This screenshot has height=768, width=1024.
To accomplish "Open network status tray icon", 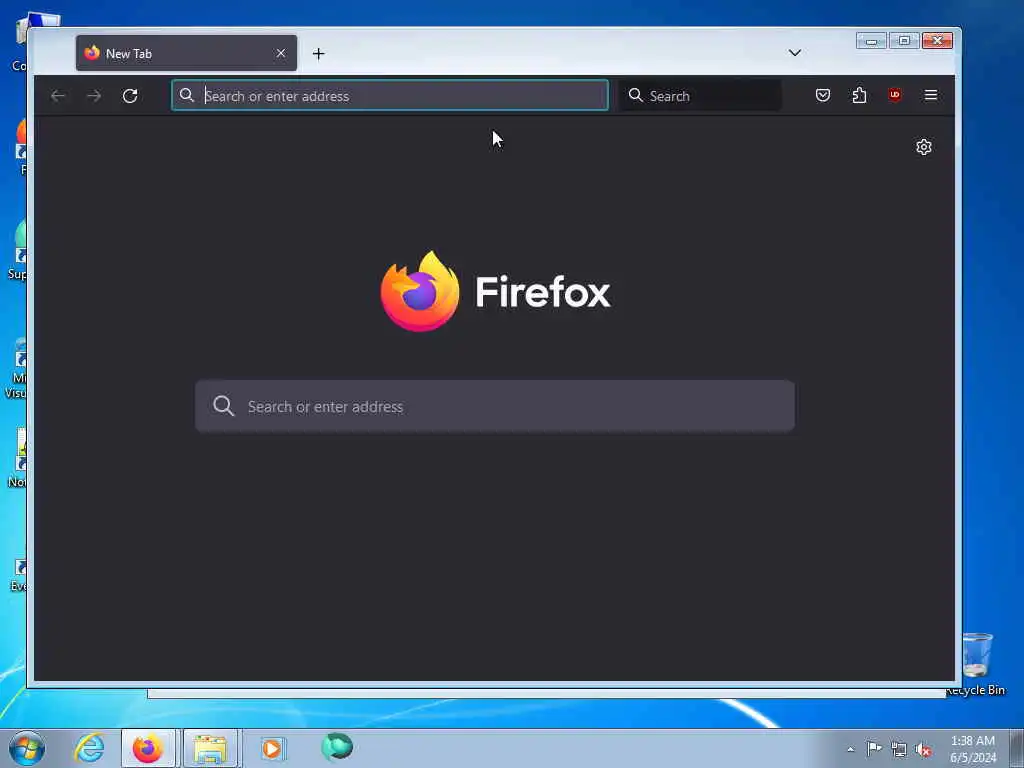I will (x=899, y=750).
